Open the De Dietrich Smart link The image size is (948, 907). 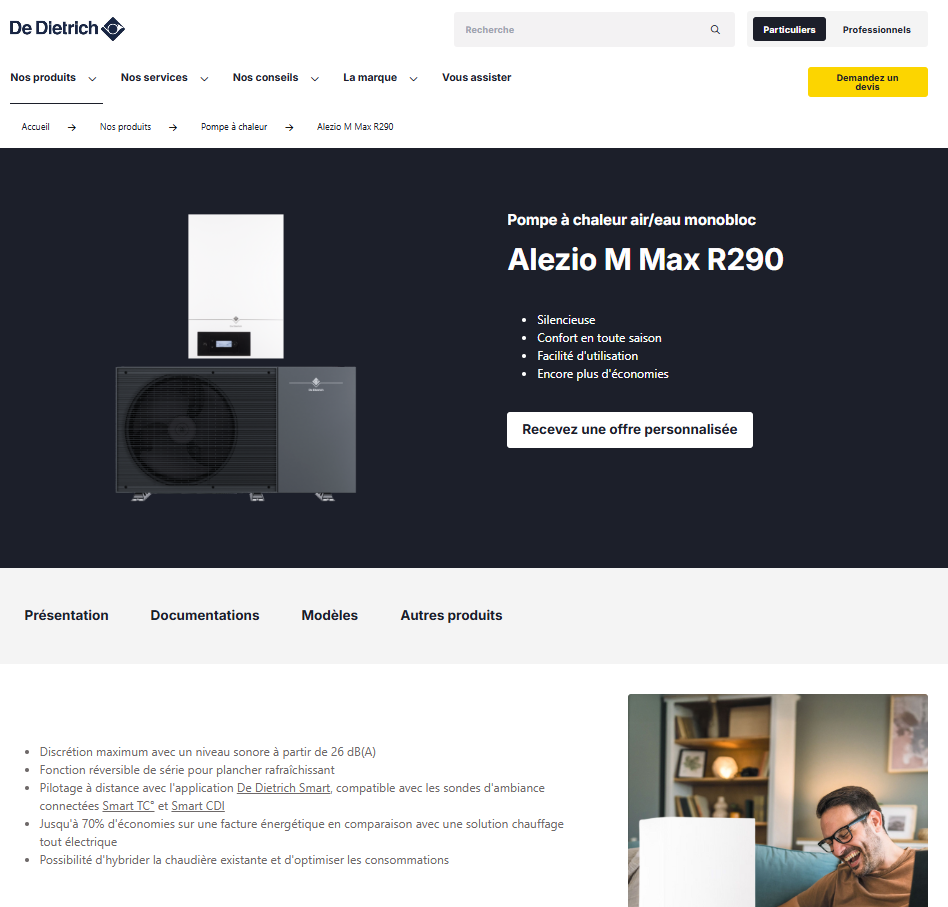point(284,788)
